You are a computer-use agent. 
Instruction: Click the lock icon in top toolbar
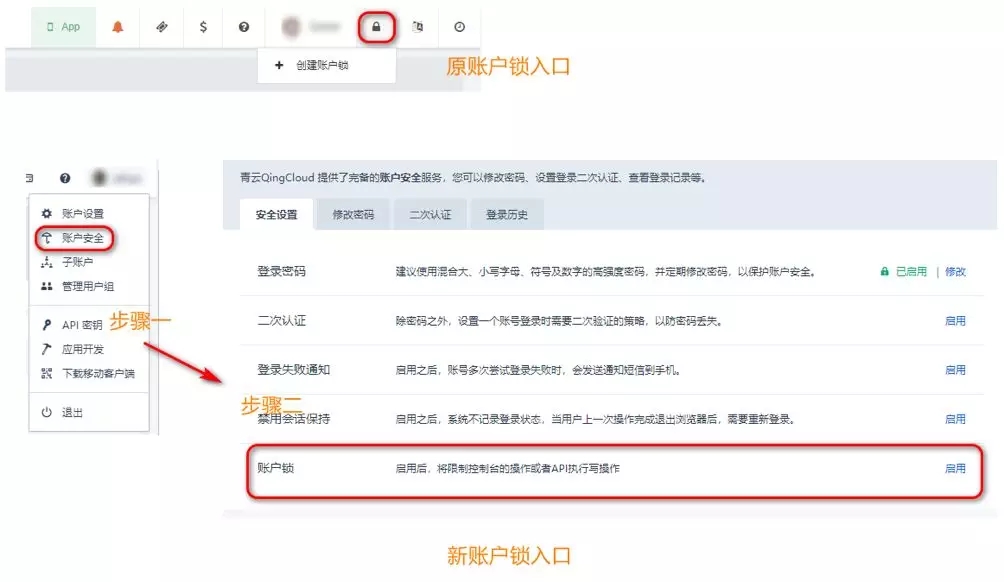(376, 27)
